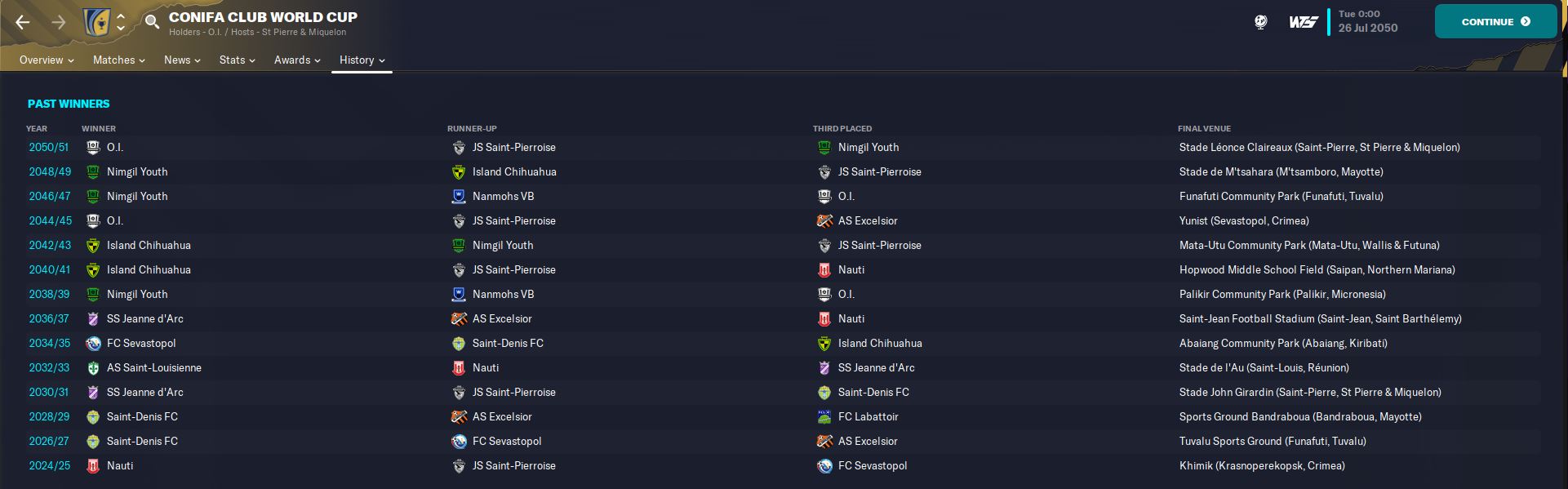Click the date 26 Jul 2050
This screenshot has height=489, width=1568.
1368,28
